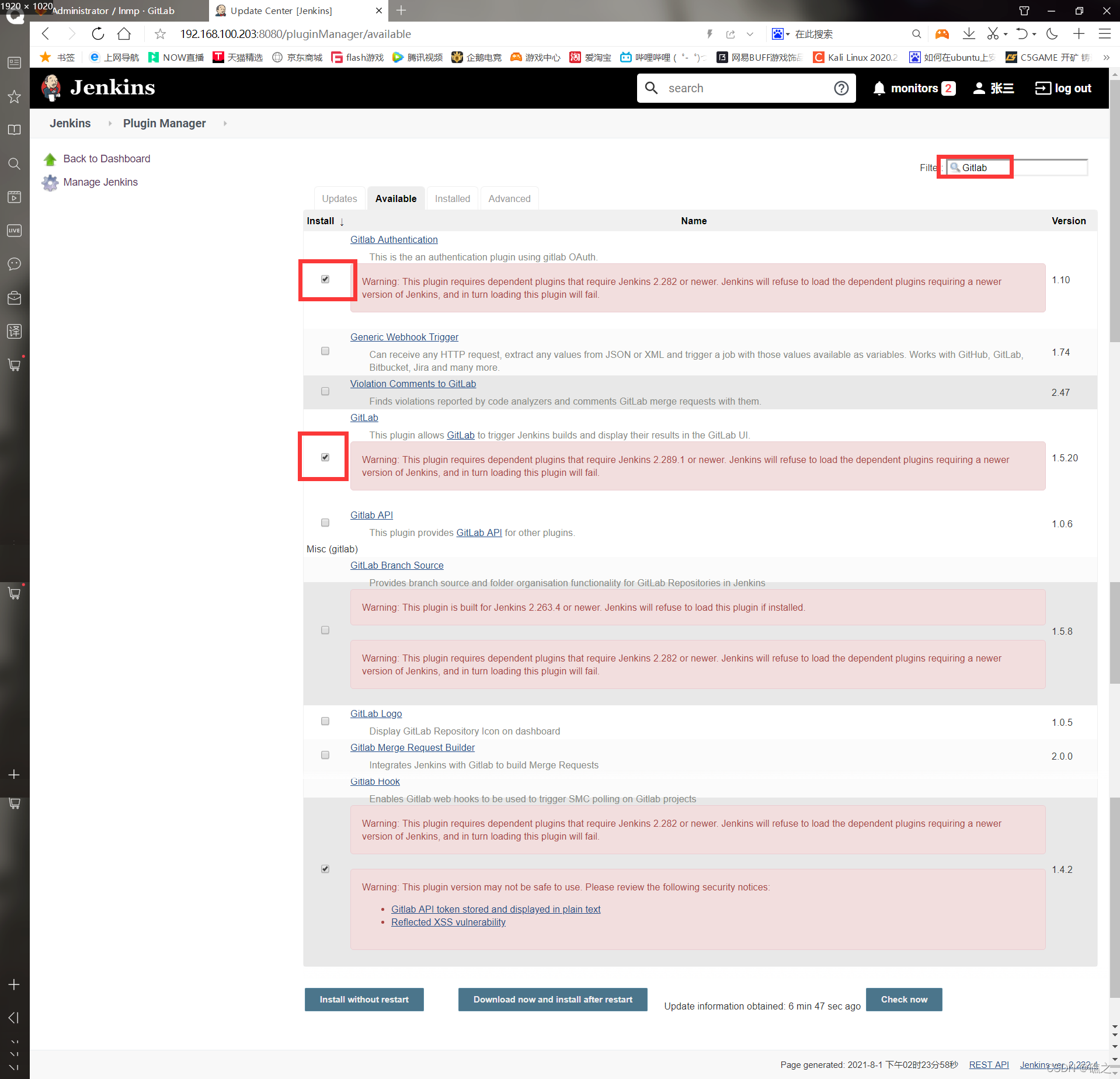Click the user profile icon for 张三
1120x1079 pixels.
(x=979, y=88)
